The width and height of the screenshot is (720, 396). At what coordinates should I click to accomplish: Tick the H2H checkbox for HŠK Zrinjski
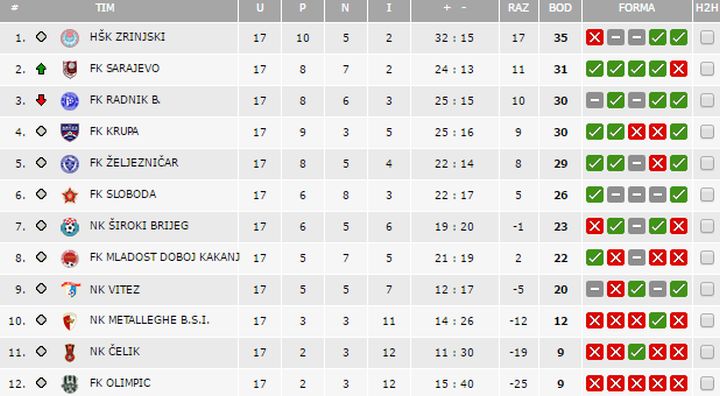[x=707, y=37]
